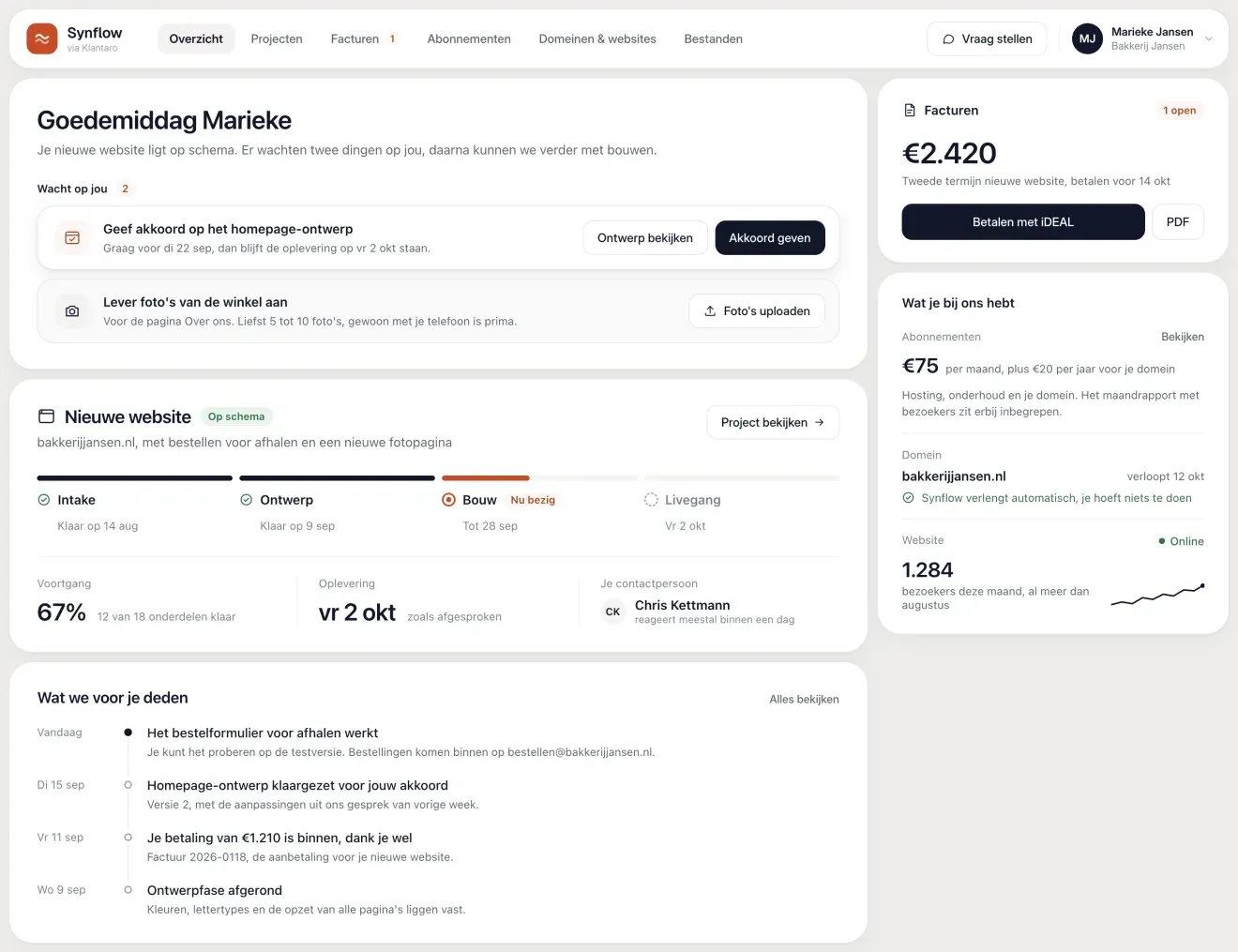1238x952 pixels.
Task: Click Betalen met iDEAL
Action: 1023,222
